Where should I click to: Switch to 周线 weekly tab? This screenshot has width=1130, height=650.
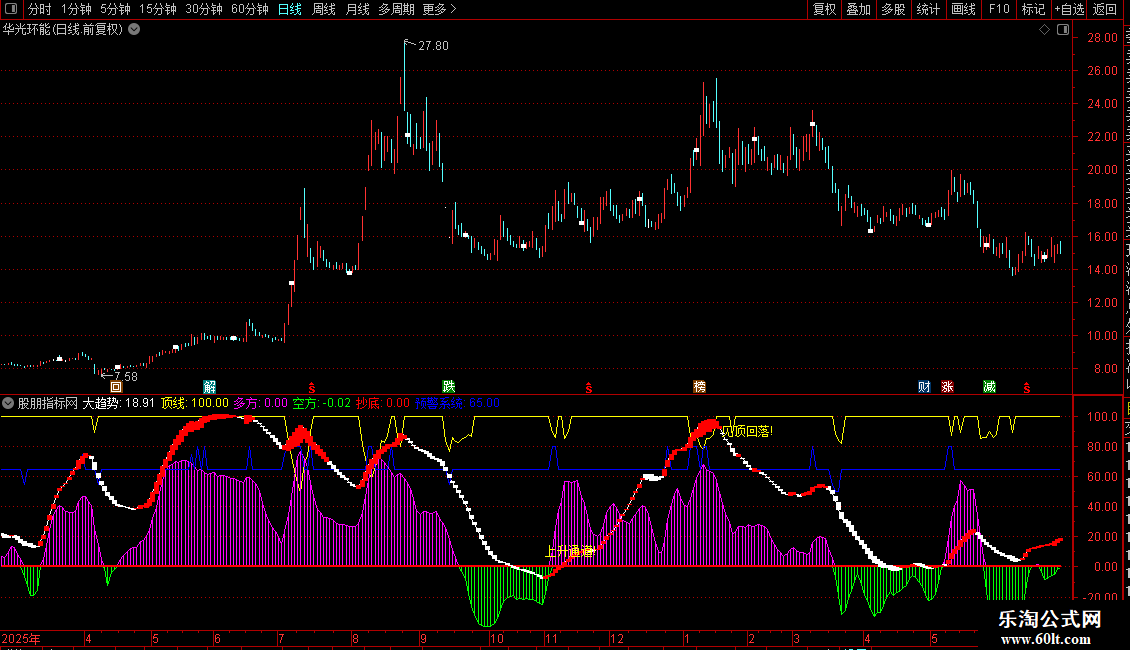pyautogui.click(x=324, y=9)
